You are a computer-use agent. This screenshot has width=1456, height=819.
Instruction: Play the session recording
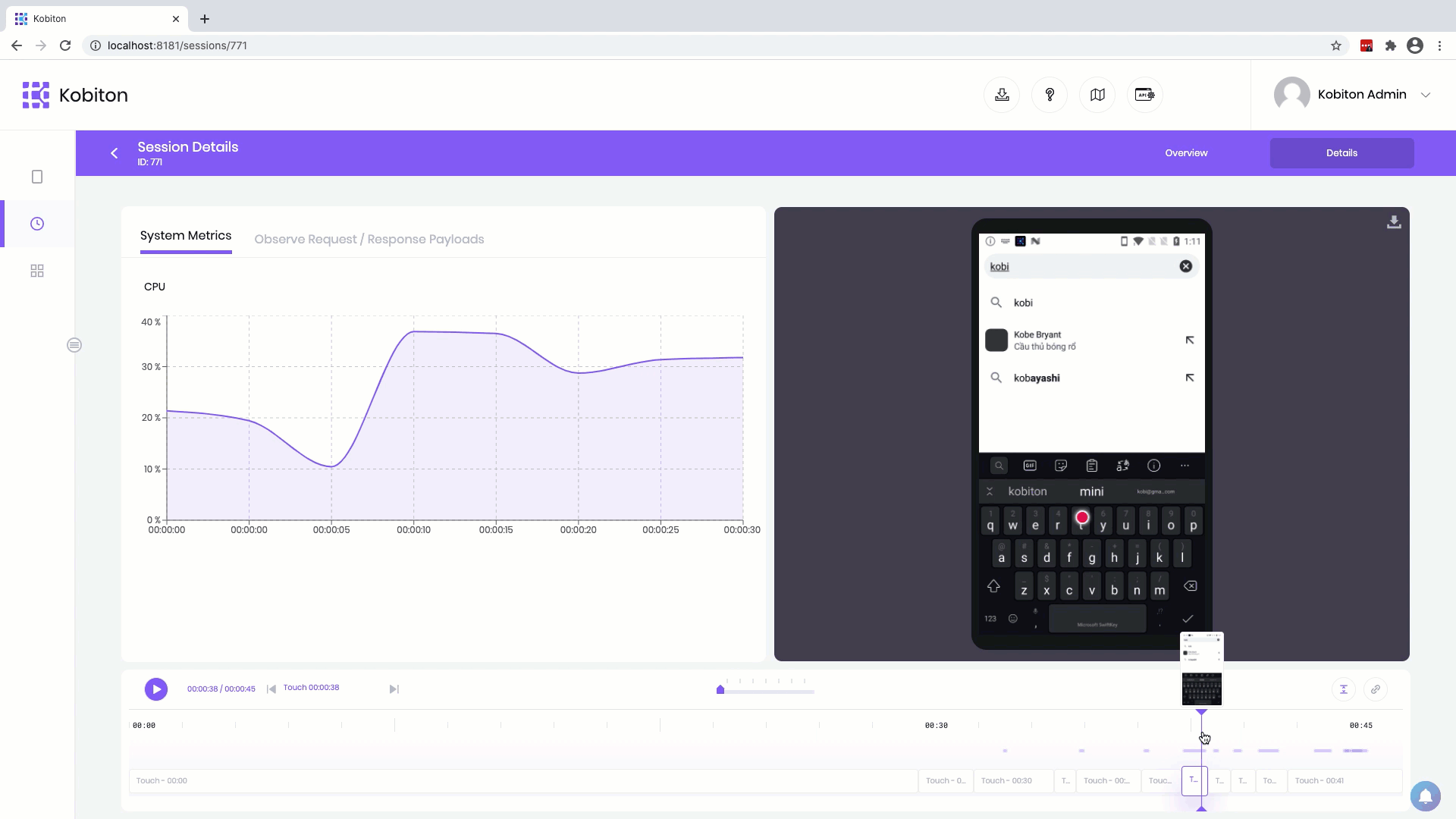point(155,689)
